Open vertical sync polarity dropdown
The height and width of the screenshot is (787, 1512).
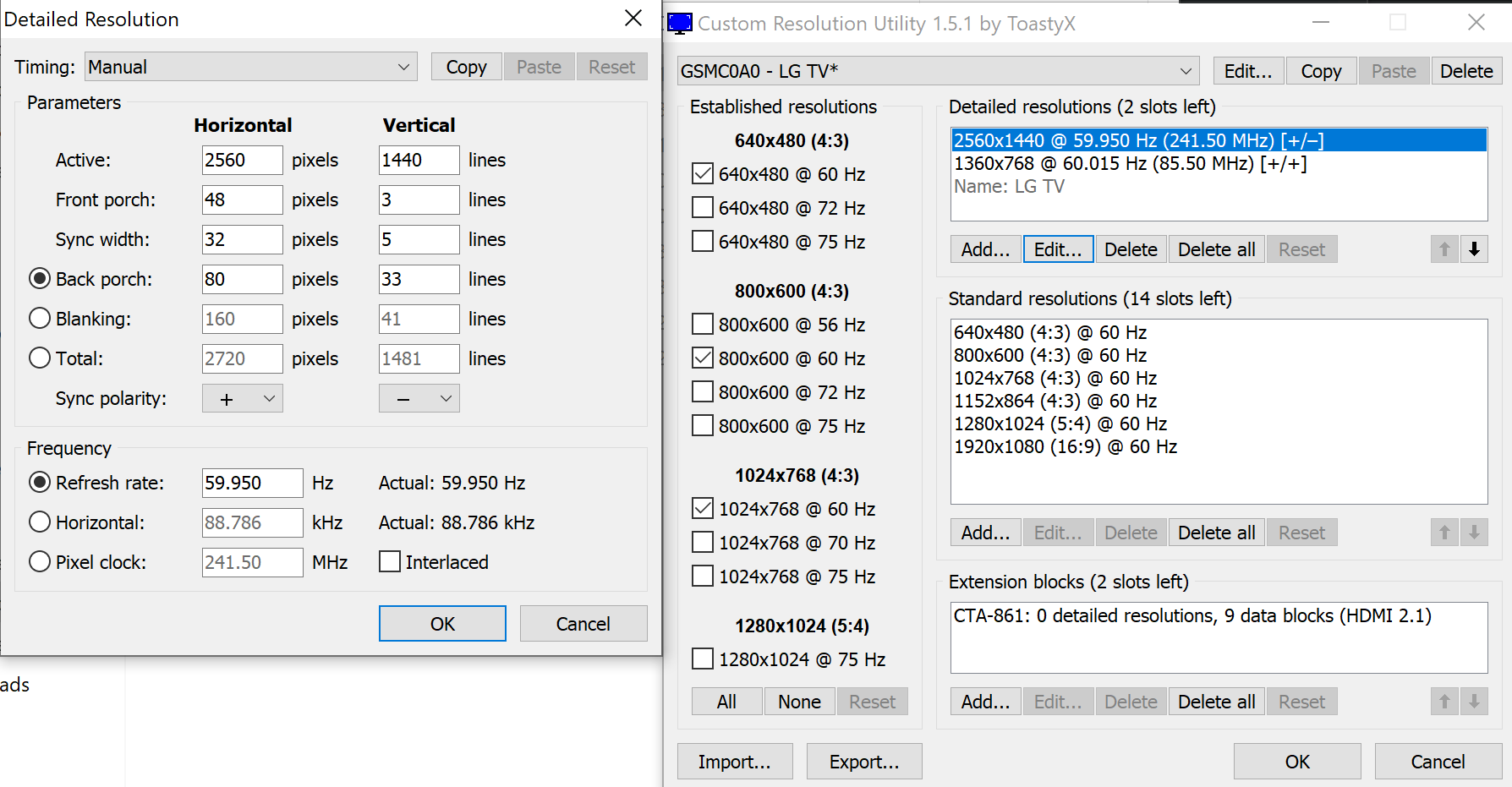(x=419, y=398)
